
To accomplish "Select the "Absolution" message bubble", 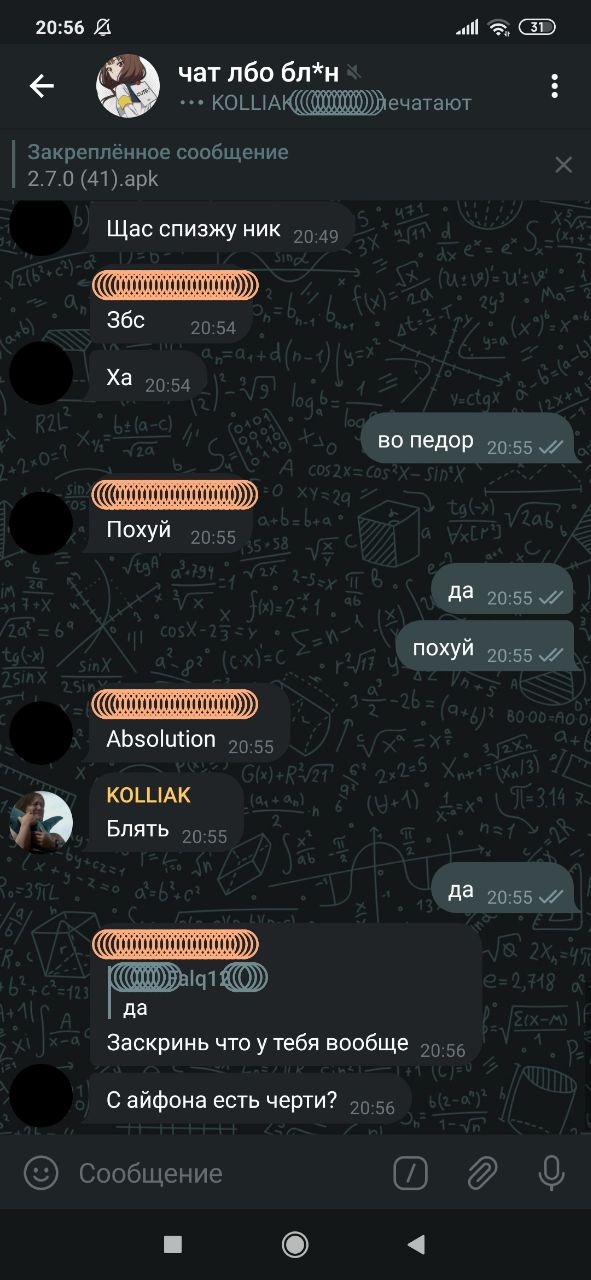I will pyautogui.click(x=190, y=722).
